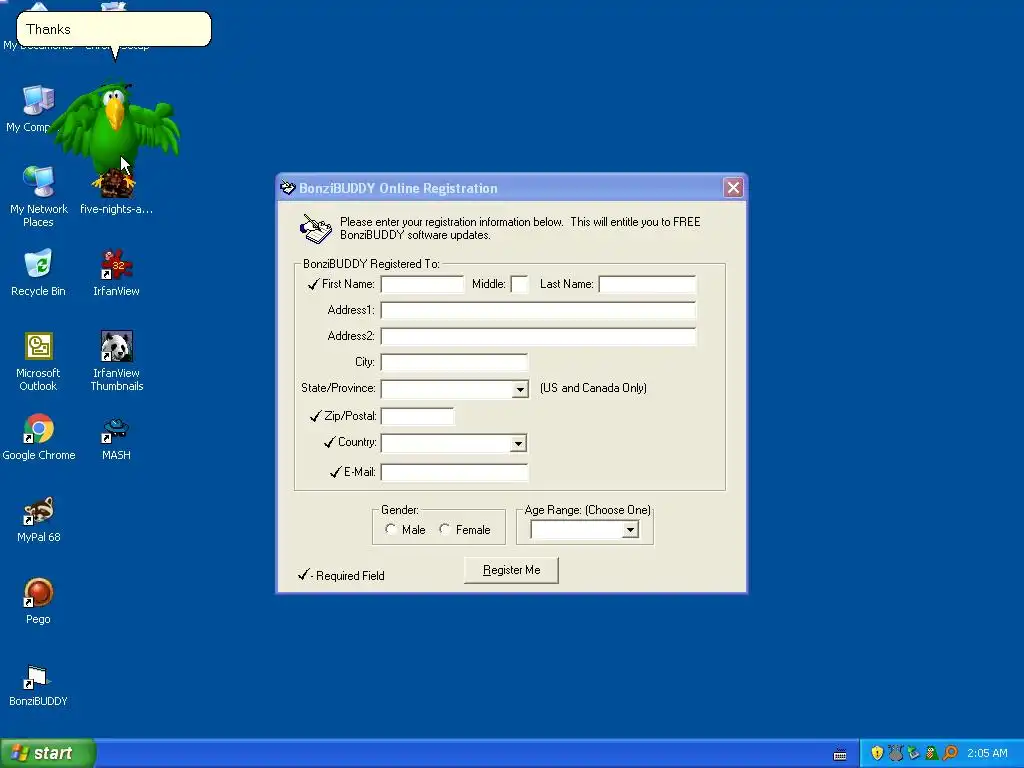Expand the Age Range dropdown
This screenshot has height=768, width=1024.
click(630, 530)
